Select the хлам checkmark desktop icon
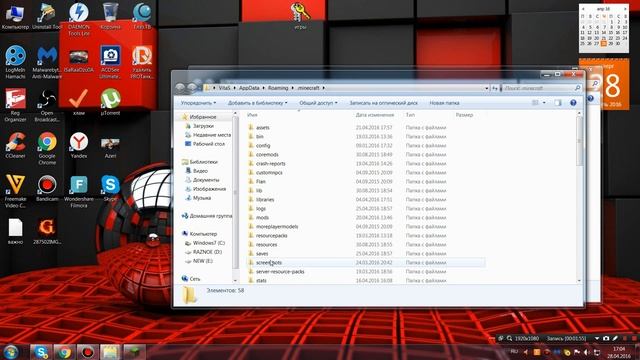Screen dimensions: 640x360 click(x=79, y=102)
